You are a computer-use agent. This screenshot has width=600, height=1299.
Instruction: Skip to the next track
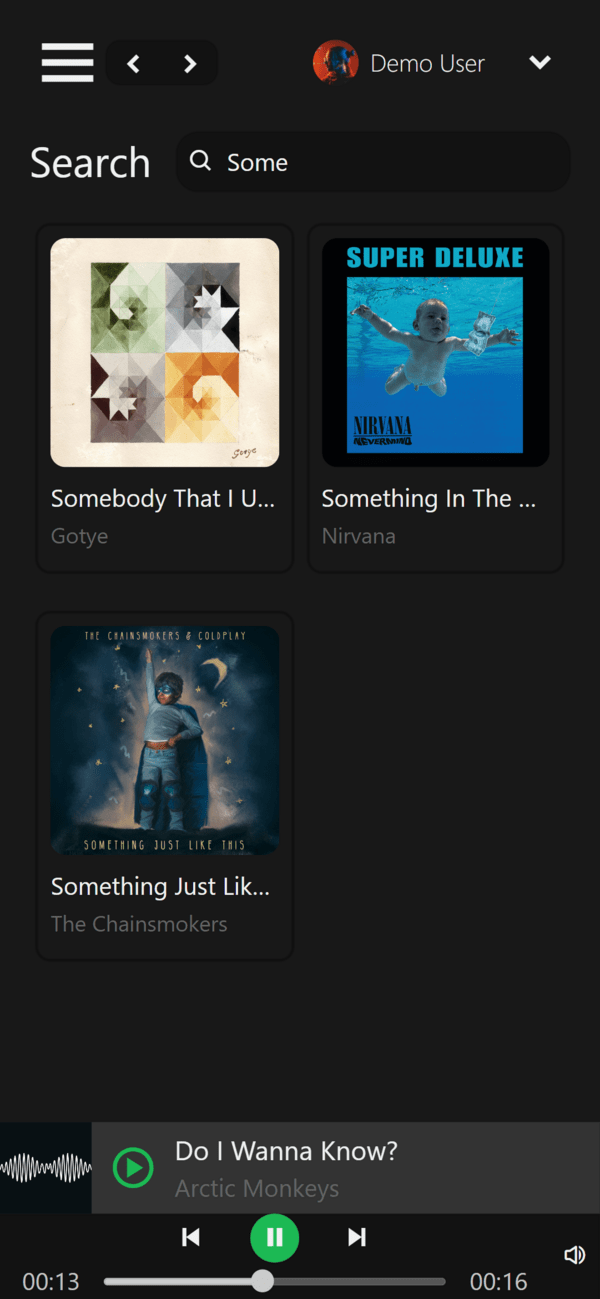pos(357,1238)
